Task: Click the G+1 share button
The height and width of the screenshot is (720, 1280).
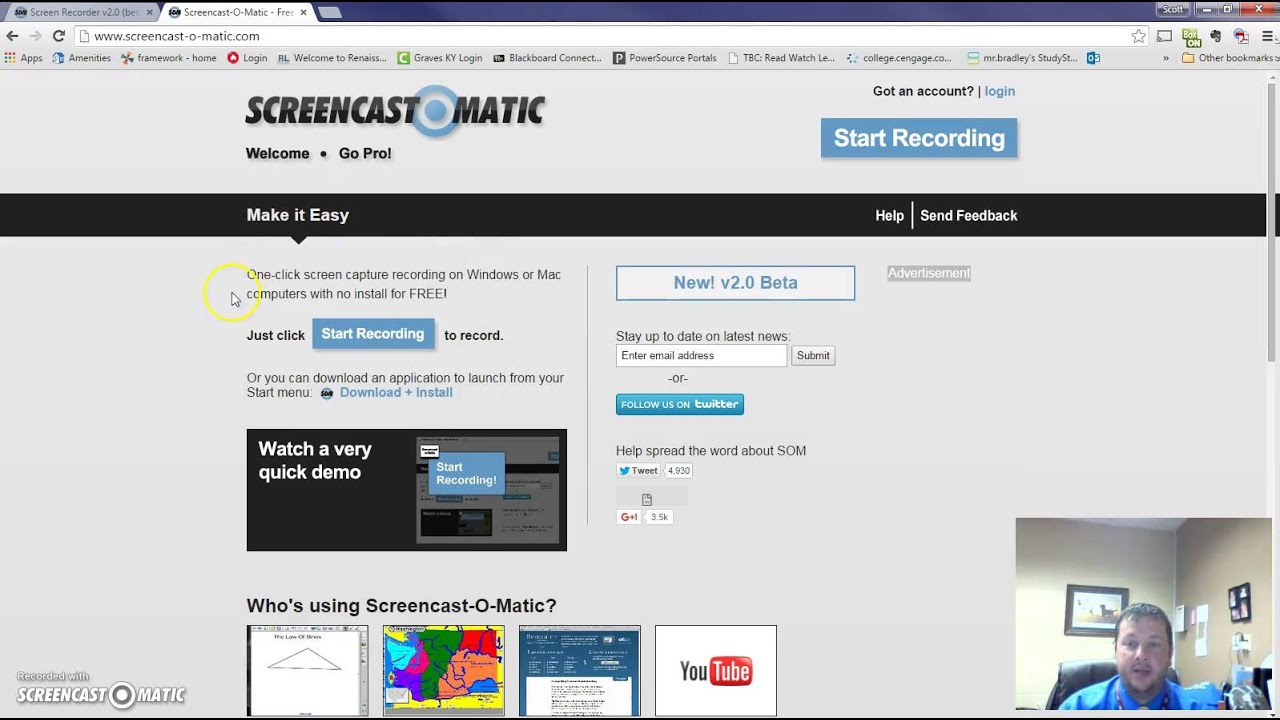Action: click(629, 517)
